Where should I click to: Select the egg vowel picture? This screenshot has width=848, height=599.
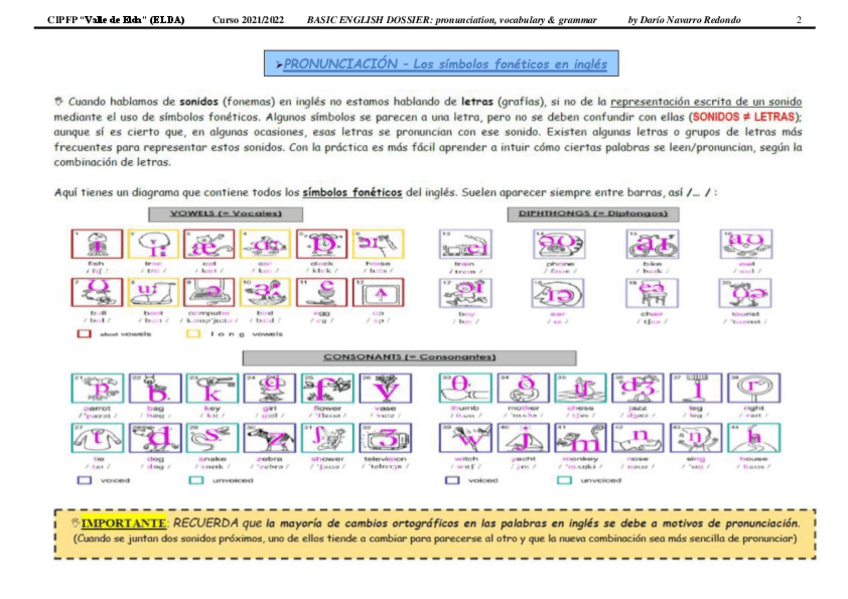coord(322,292)
